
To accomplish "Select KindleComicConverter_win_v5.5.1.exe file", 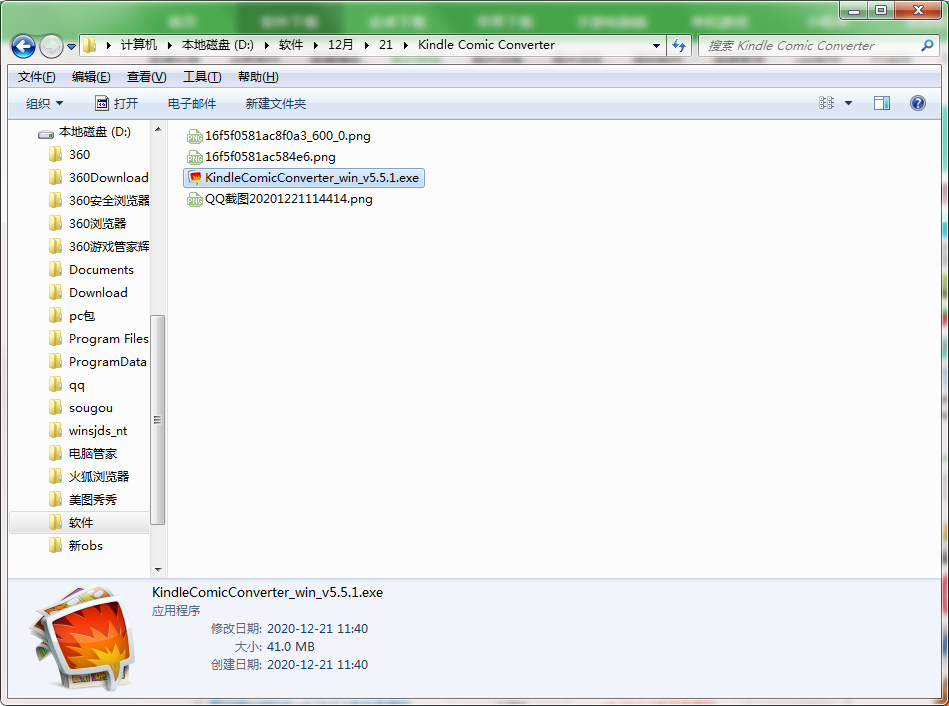I will pyautogui.click(x=304, y=178).
